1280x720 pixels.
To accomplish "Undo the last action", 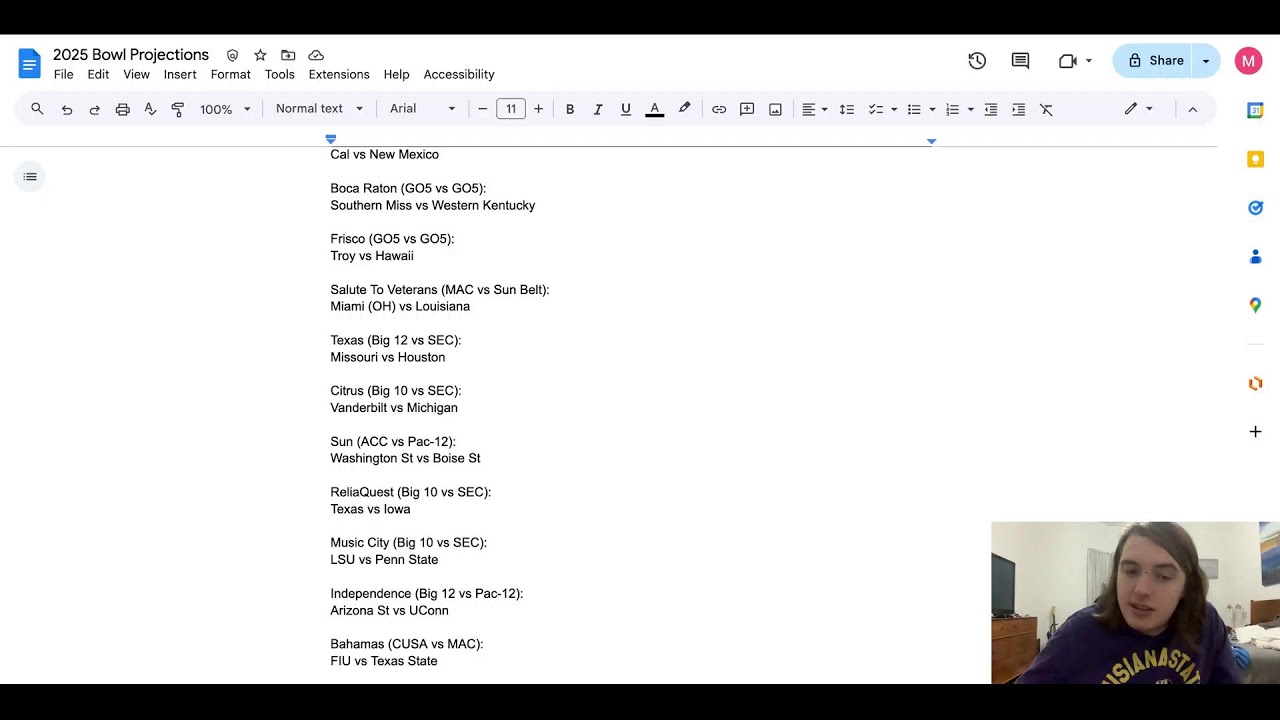I will click(x=67, y=109).
